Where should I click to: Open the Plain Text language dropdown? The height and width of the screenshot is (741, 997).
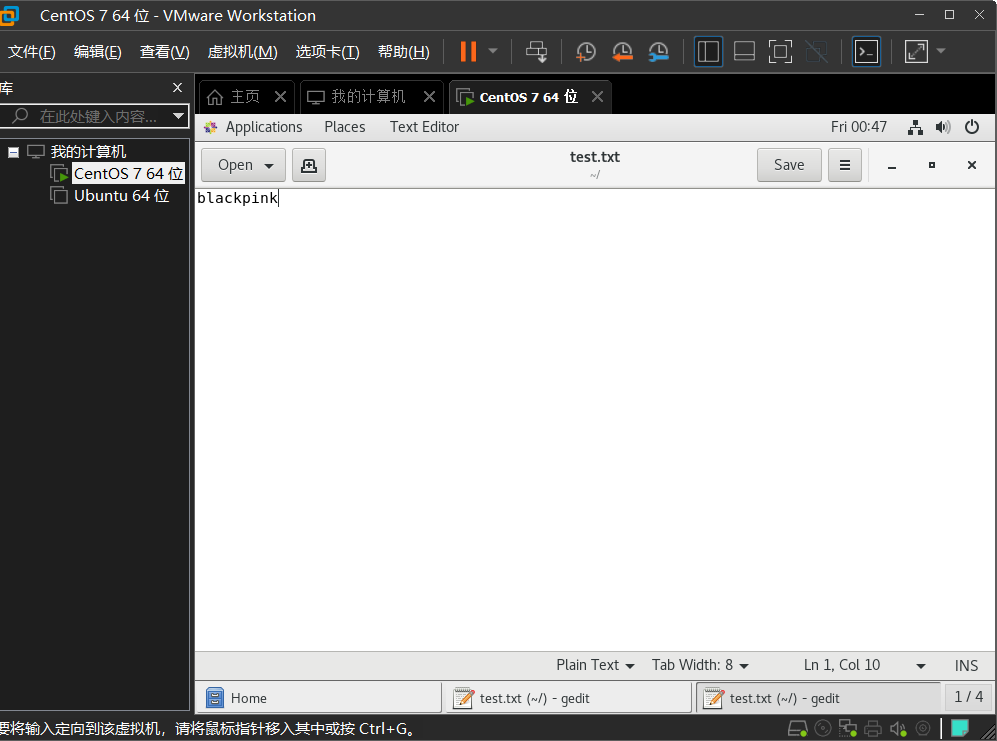tap(595, 665)
